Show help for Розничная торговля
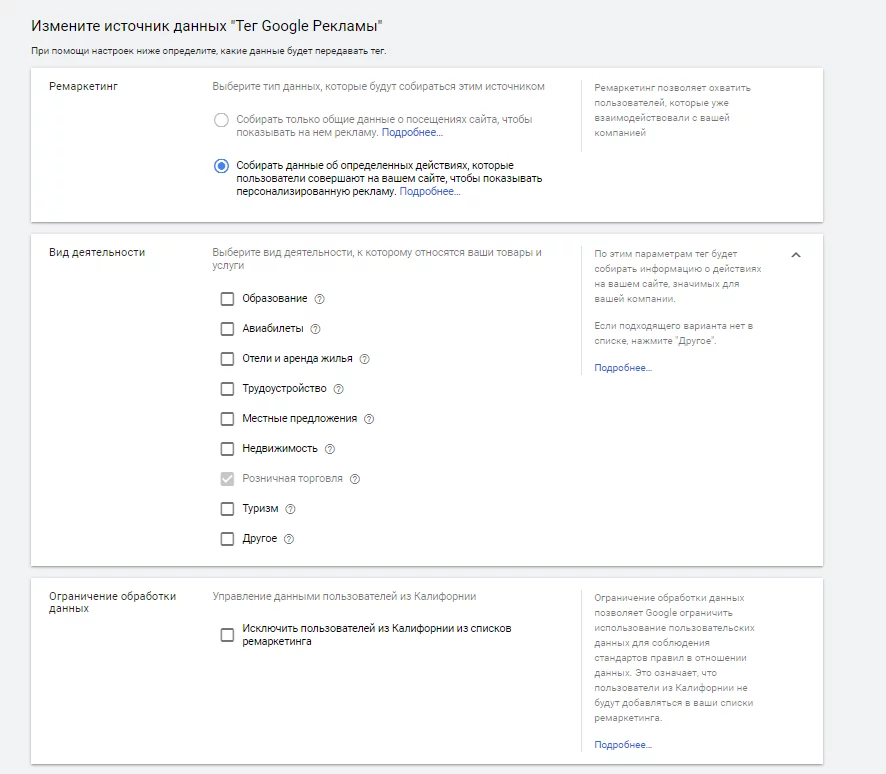886x774 pixels. coord(355,479)
